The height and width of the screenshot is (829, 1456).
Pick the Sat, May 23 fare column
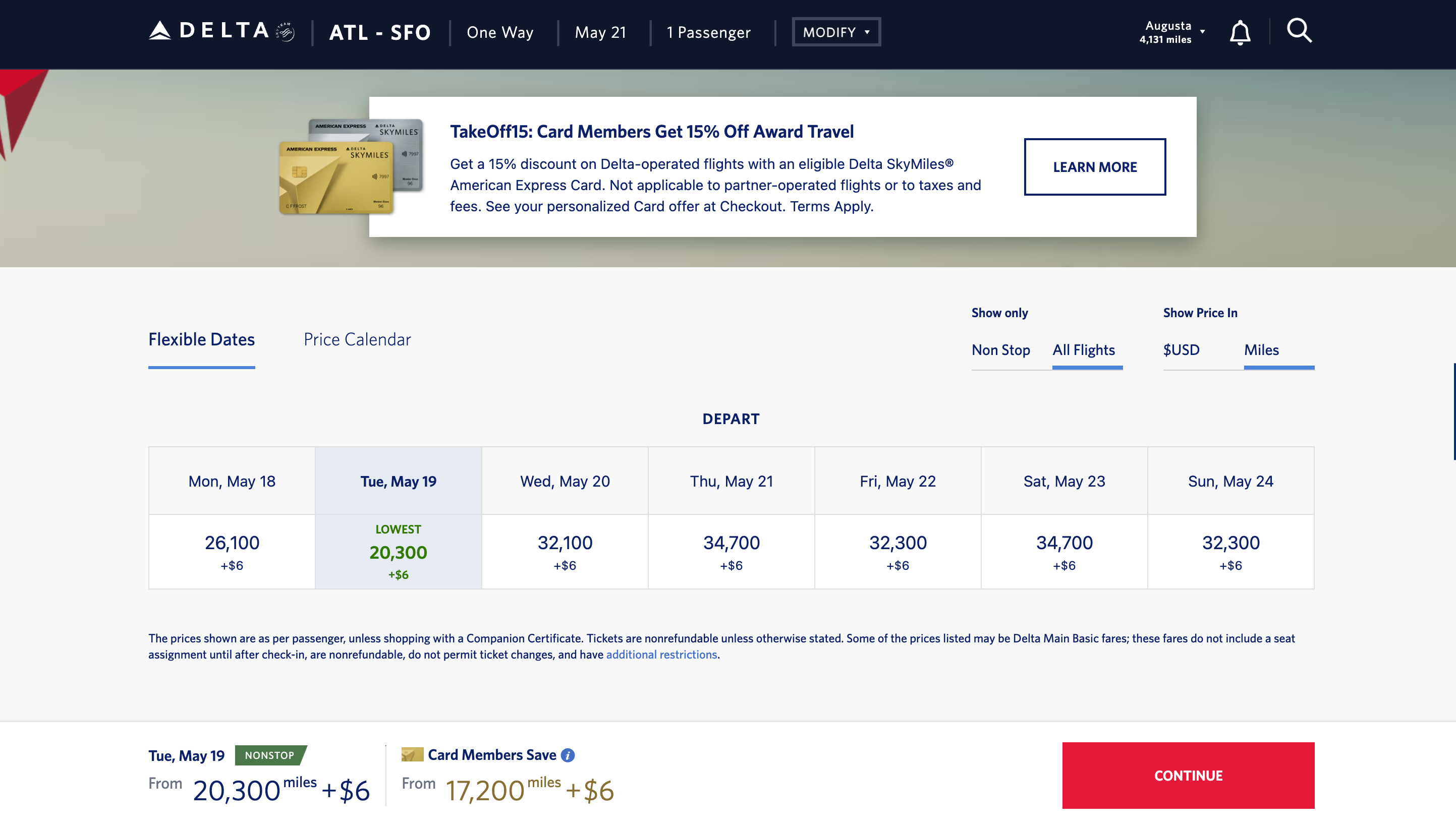tap(1064, 551)
